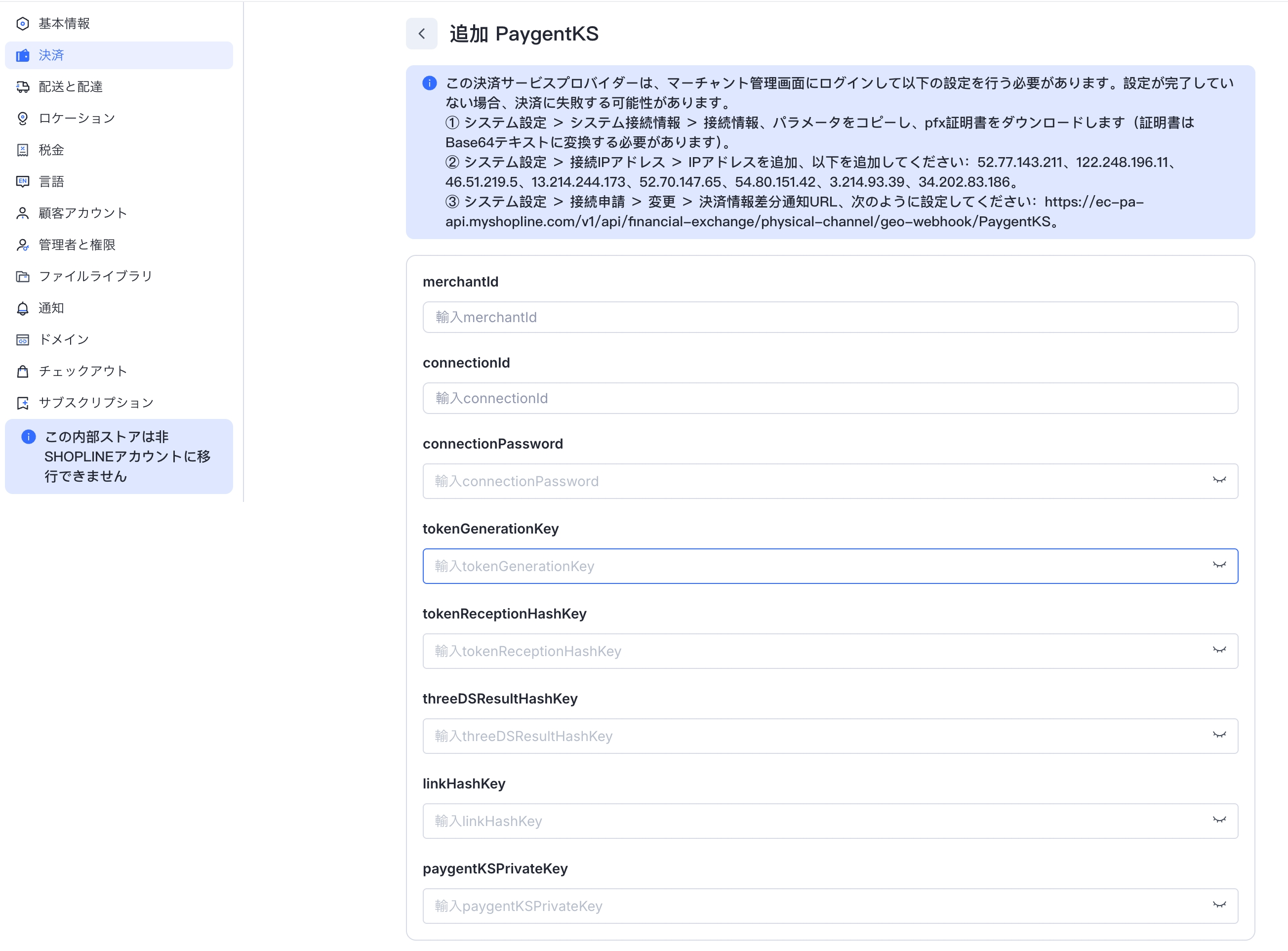Viewport: 1288px width, 951px height.
Task: Select the highlighted 決済 menu item
Action: (x=119, y=55)
